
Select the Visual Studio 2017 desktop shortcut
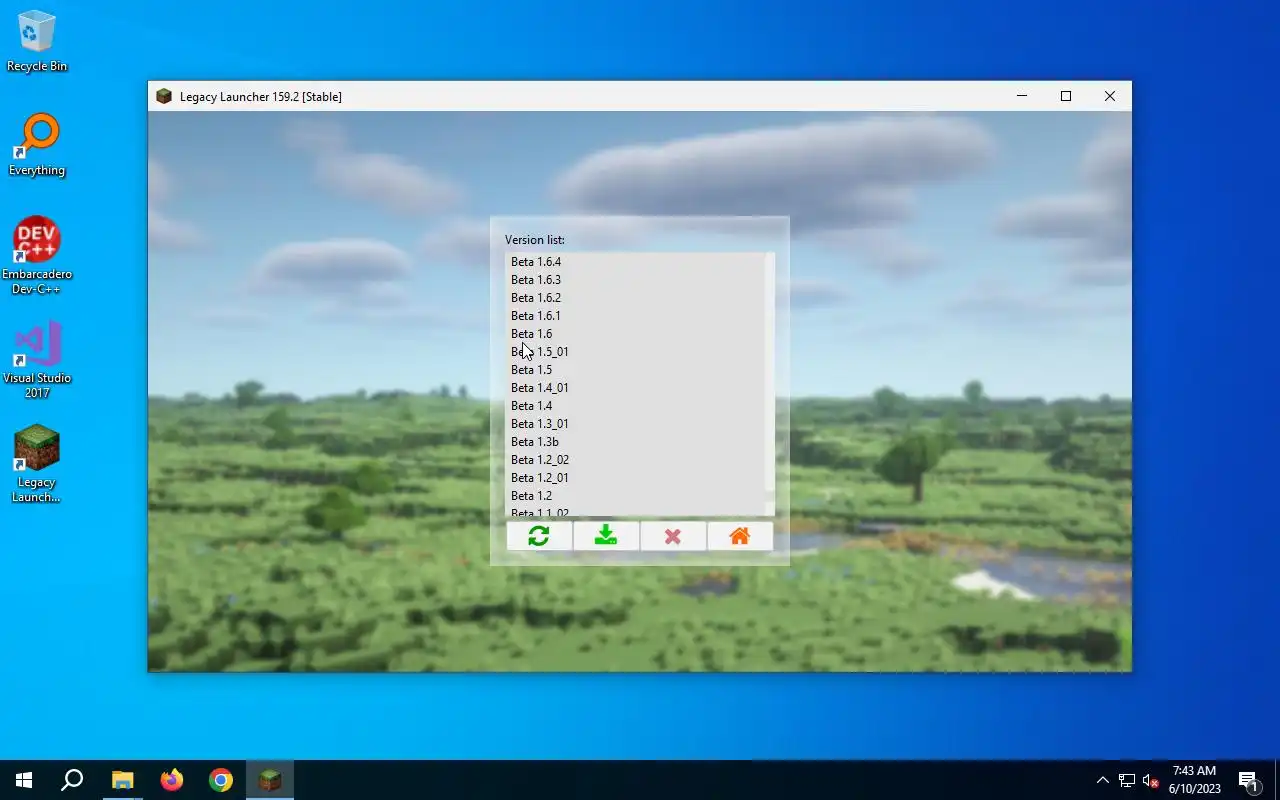point(37,360)
